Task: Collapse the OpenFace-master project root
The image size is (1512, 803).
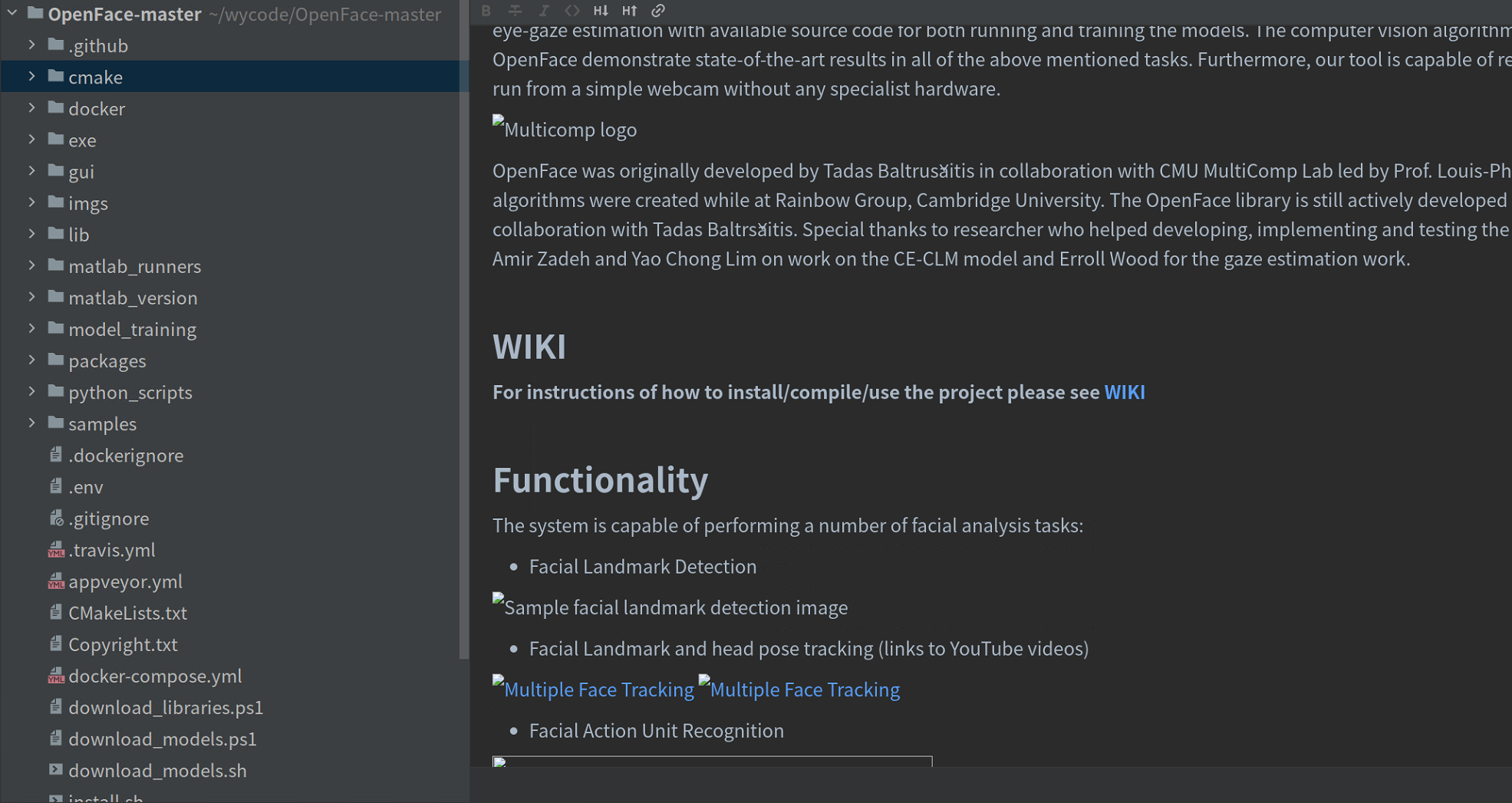Action: 11,13
